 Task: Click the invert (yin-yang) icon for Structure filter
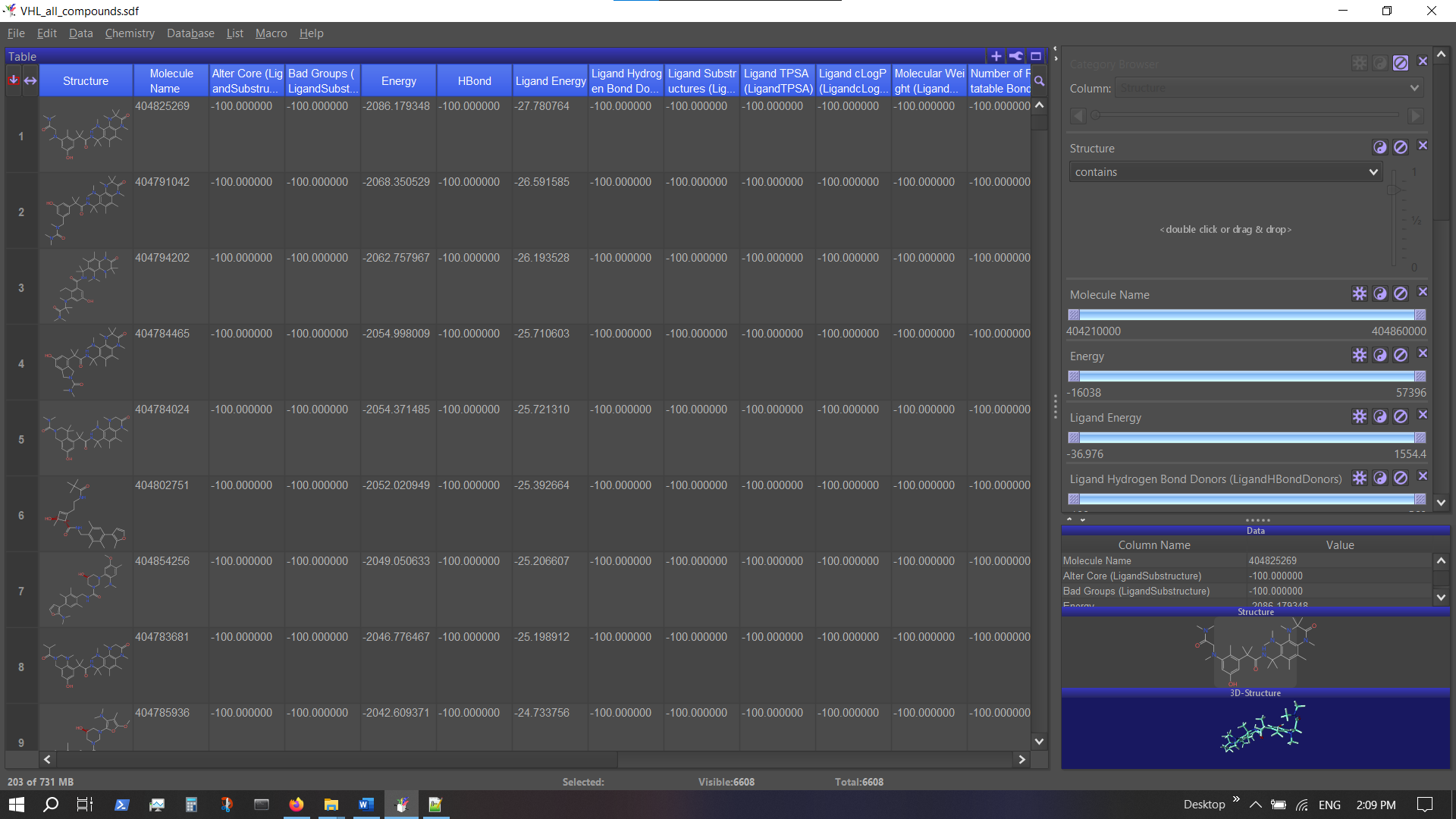(x=1380, y=147)
